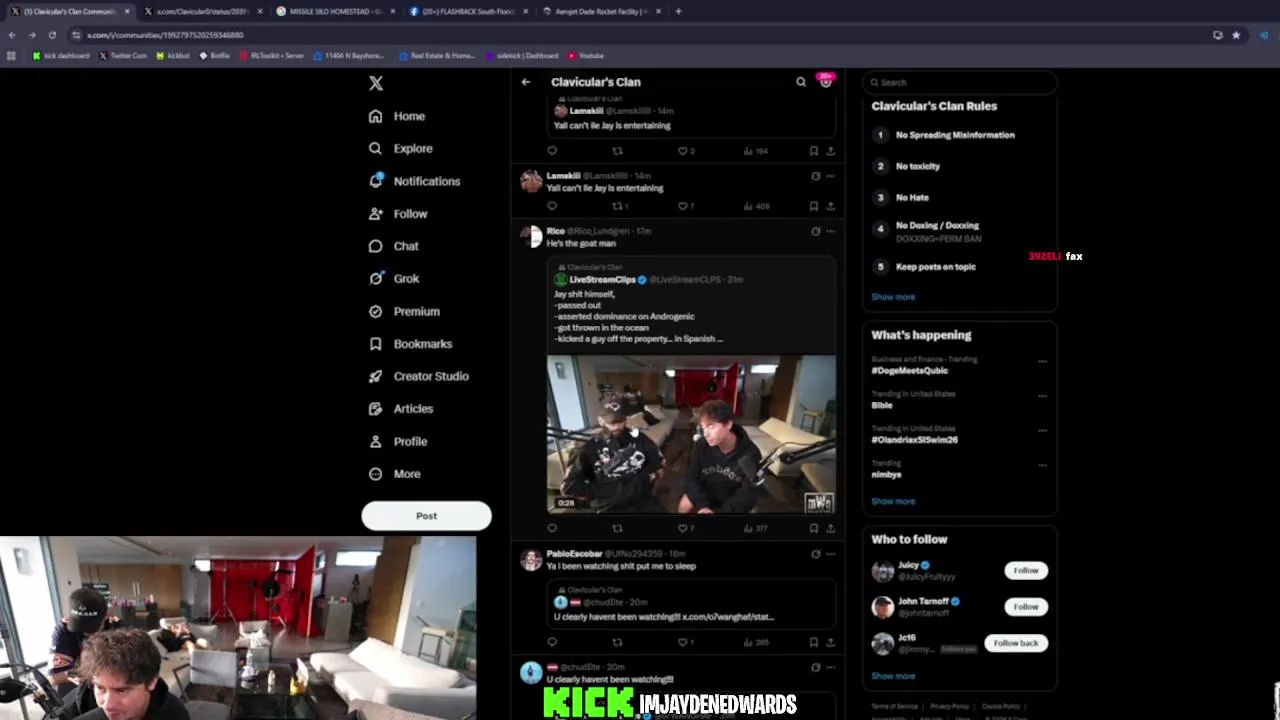This screenshot has width=1280, height=720.
Task: Open Articles in the sidebar
Action: click(400, 409)
